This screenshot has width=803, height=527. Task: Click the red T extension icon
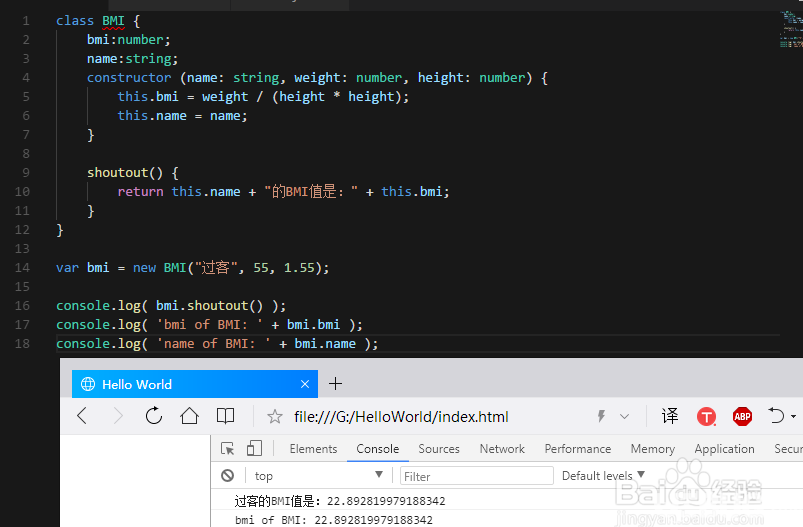pos(706,416)
